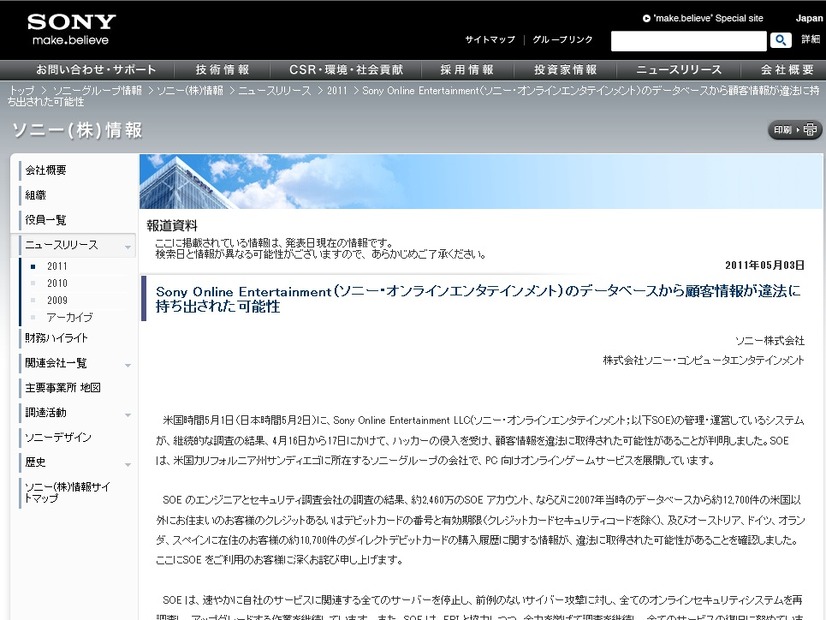Click Japan region label
This screenshot has height=620, width=826.
point(809,18)
